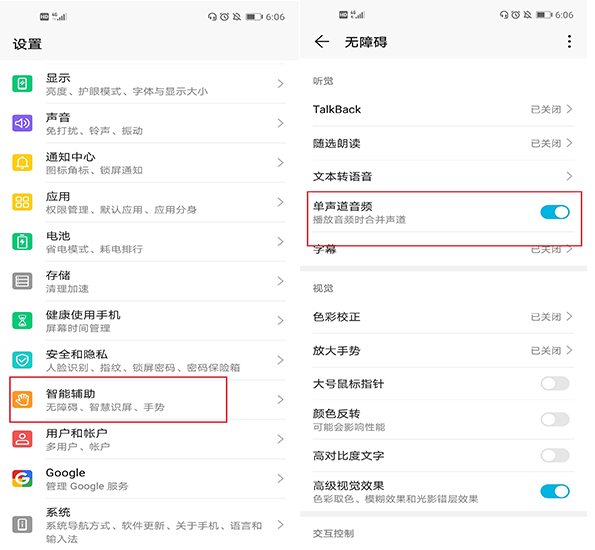Screen dimensions: 595x550
Task: Go back using the arrow in 无障碍 header
Action: (x=322, y=41)
